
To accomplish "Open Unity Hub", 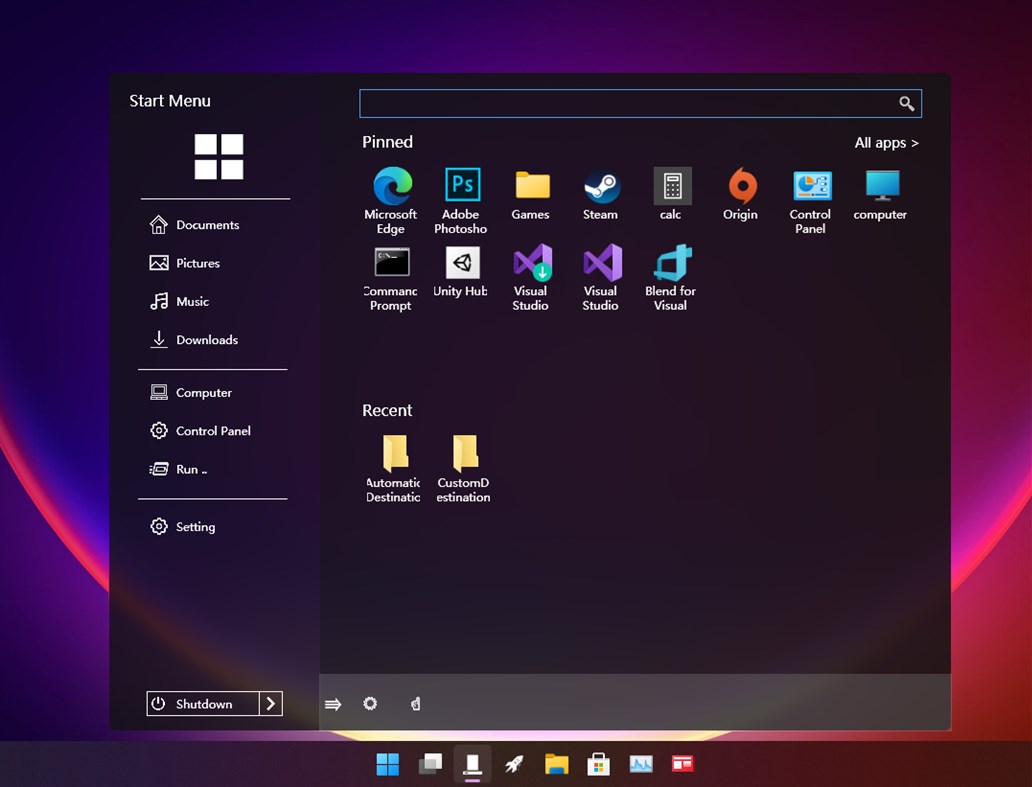I will (x=461, y=263).
